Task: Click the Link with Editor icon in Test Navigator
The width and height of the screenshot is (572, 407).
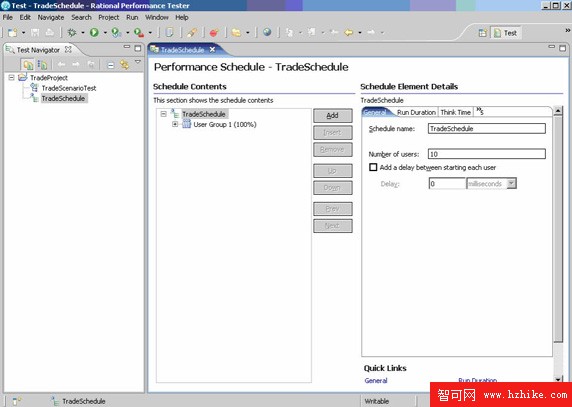Action: (124, 65)
